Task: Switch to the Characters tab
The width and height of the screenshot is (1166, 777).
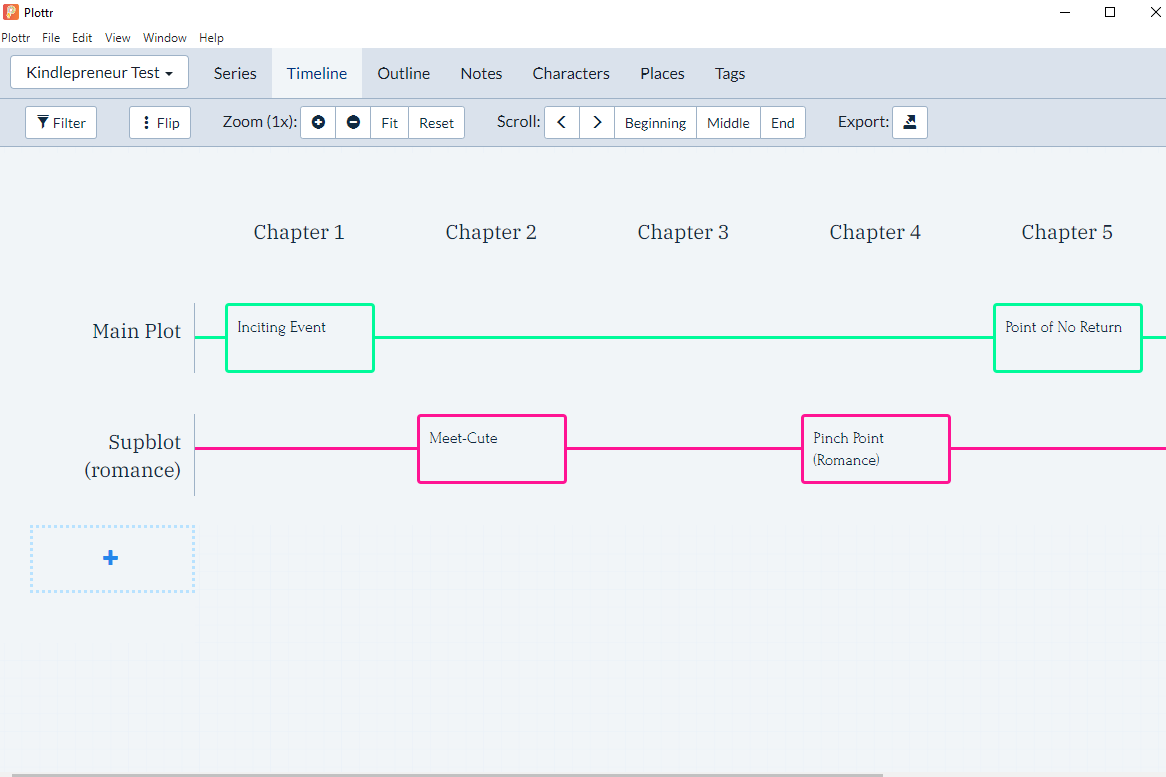Action: pyautogui.click(x=571, y=72)
